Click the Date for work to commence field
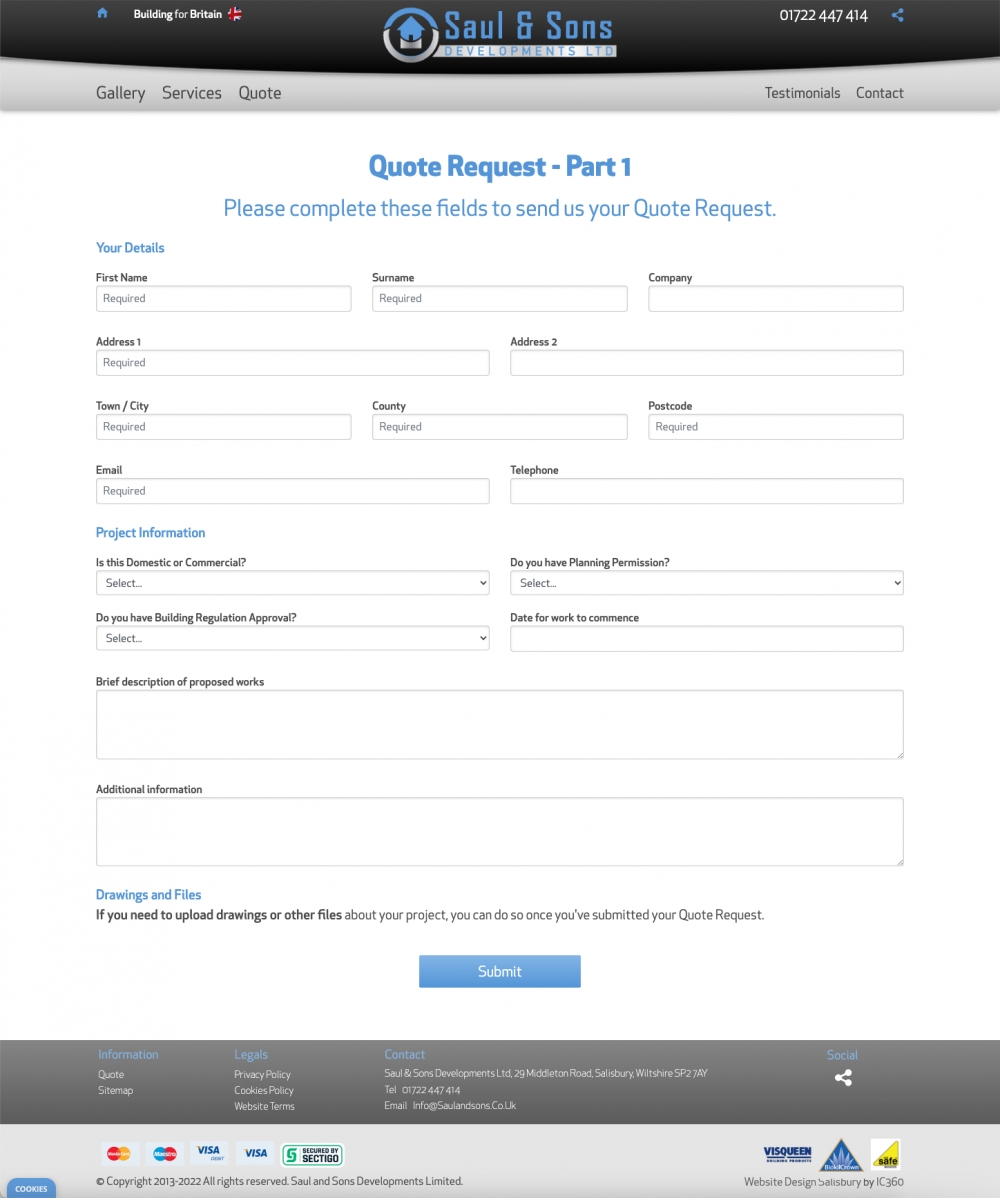Image resolution: width=1000 pixels, height=1198 pixels. coord(706,639)
